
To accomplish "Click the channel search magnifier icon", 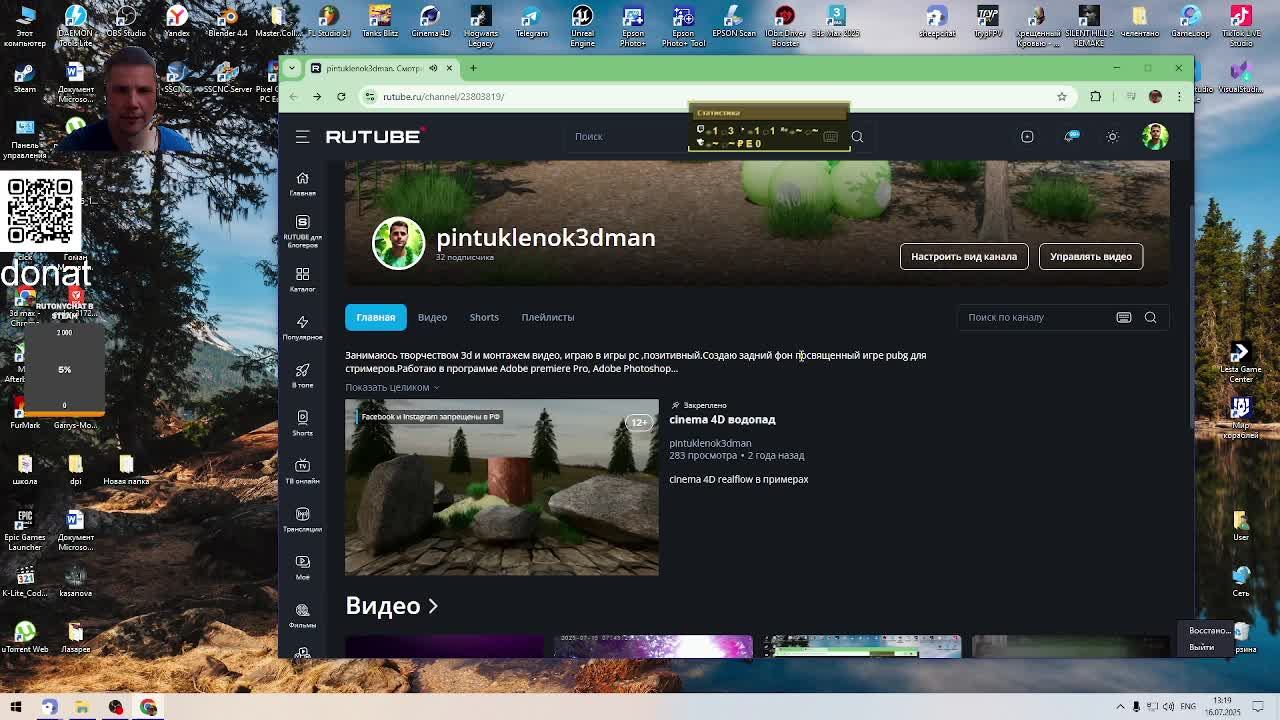I will (1150, 317).
